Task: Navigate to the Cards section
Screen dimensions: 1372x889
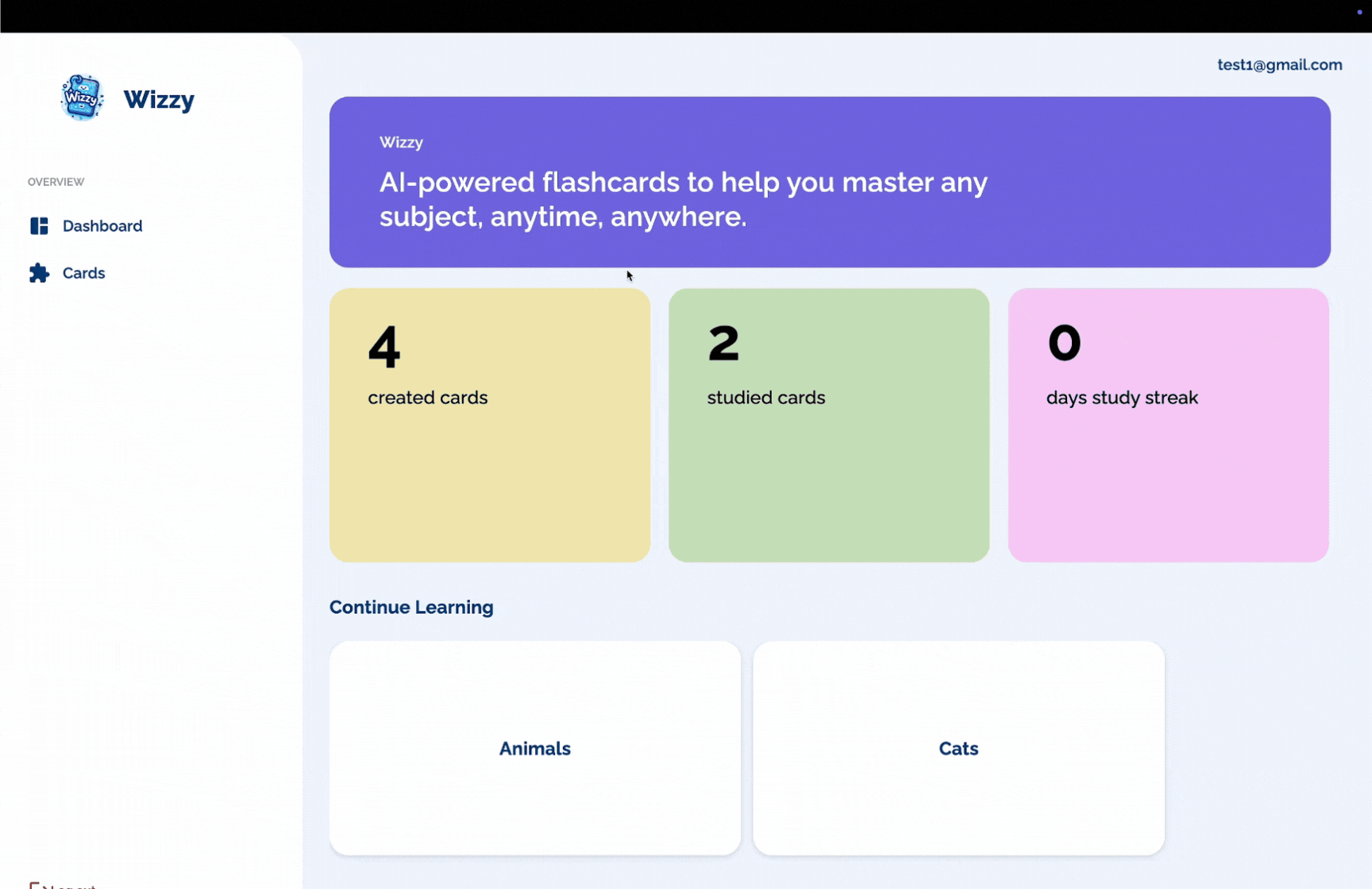Action: [x=83, y=273]
